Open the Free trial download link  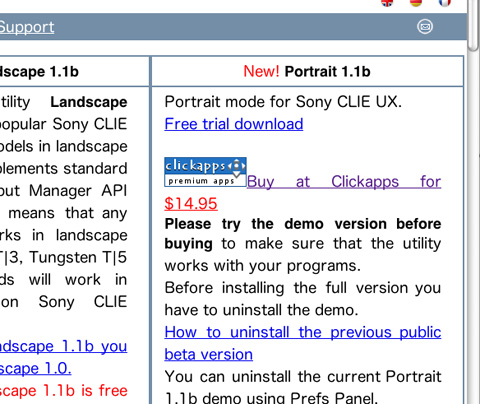click(234, 124)
